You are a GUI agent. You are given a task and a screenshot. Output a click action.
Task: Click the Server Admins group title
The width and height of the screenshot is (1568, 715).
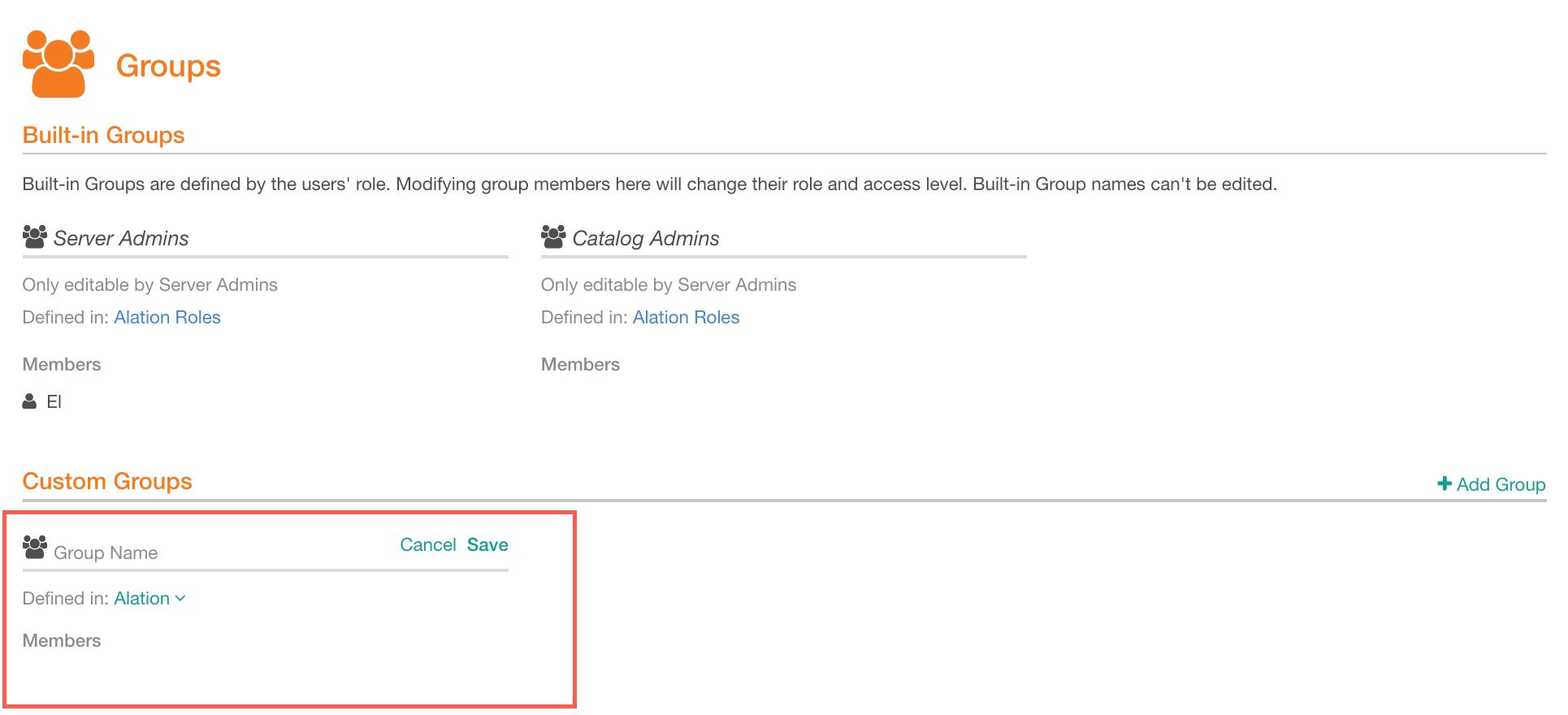click(x=121, y=238)
